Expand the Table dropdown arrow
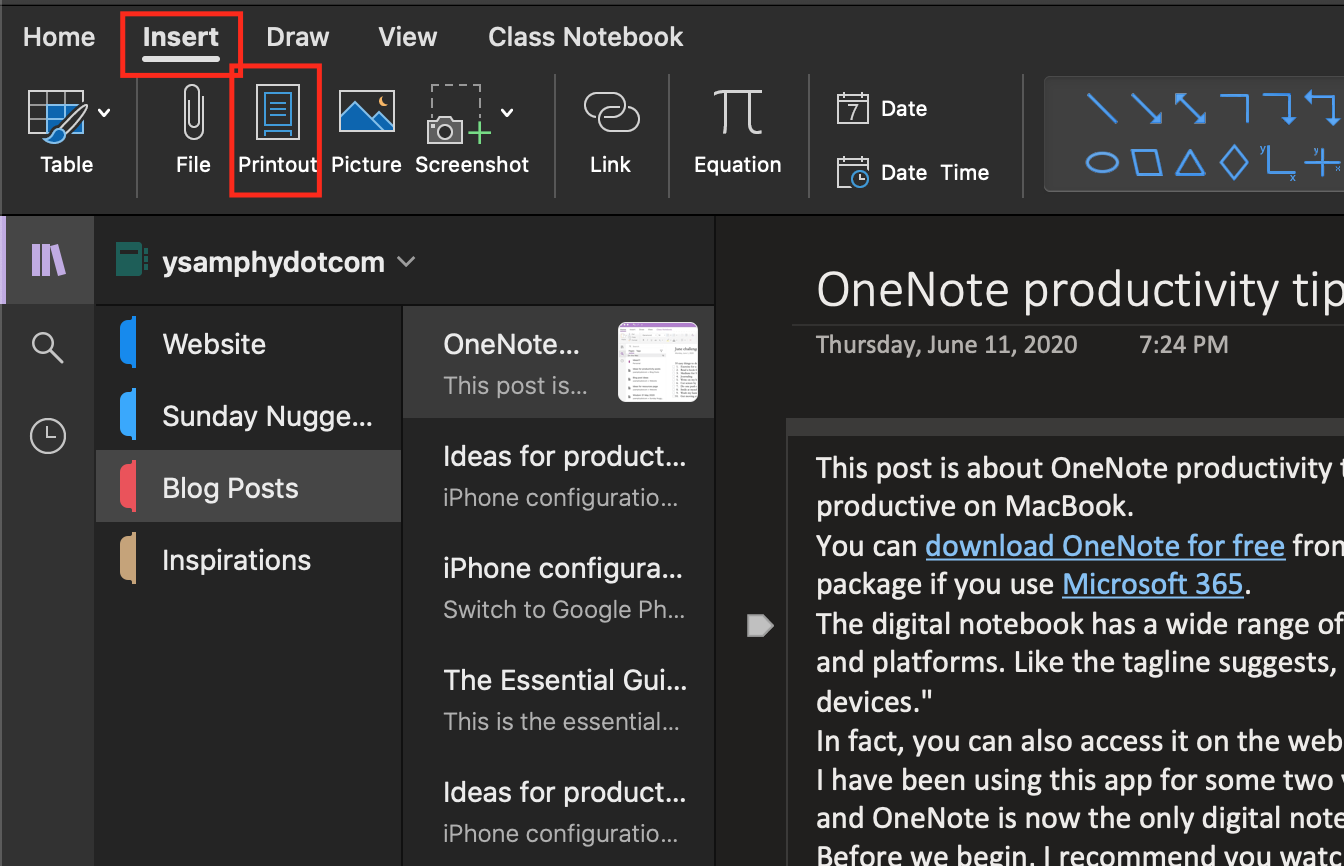The width and height of the screenshot is (1344, 866). pos(103,113)
